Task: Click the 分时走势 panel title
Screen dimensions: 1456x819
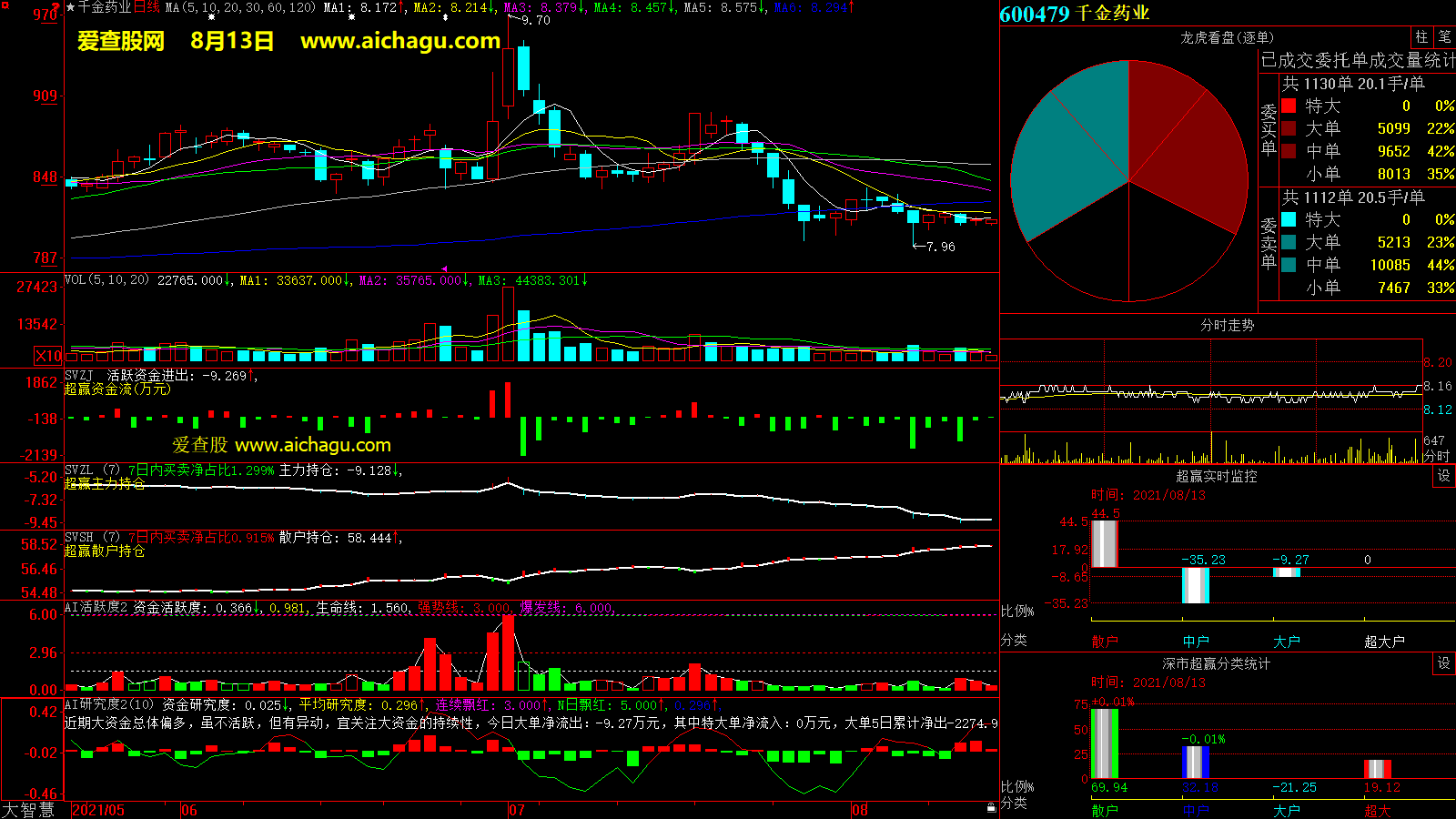Action: pos(1227,325)
